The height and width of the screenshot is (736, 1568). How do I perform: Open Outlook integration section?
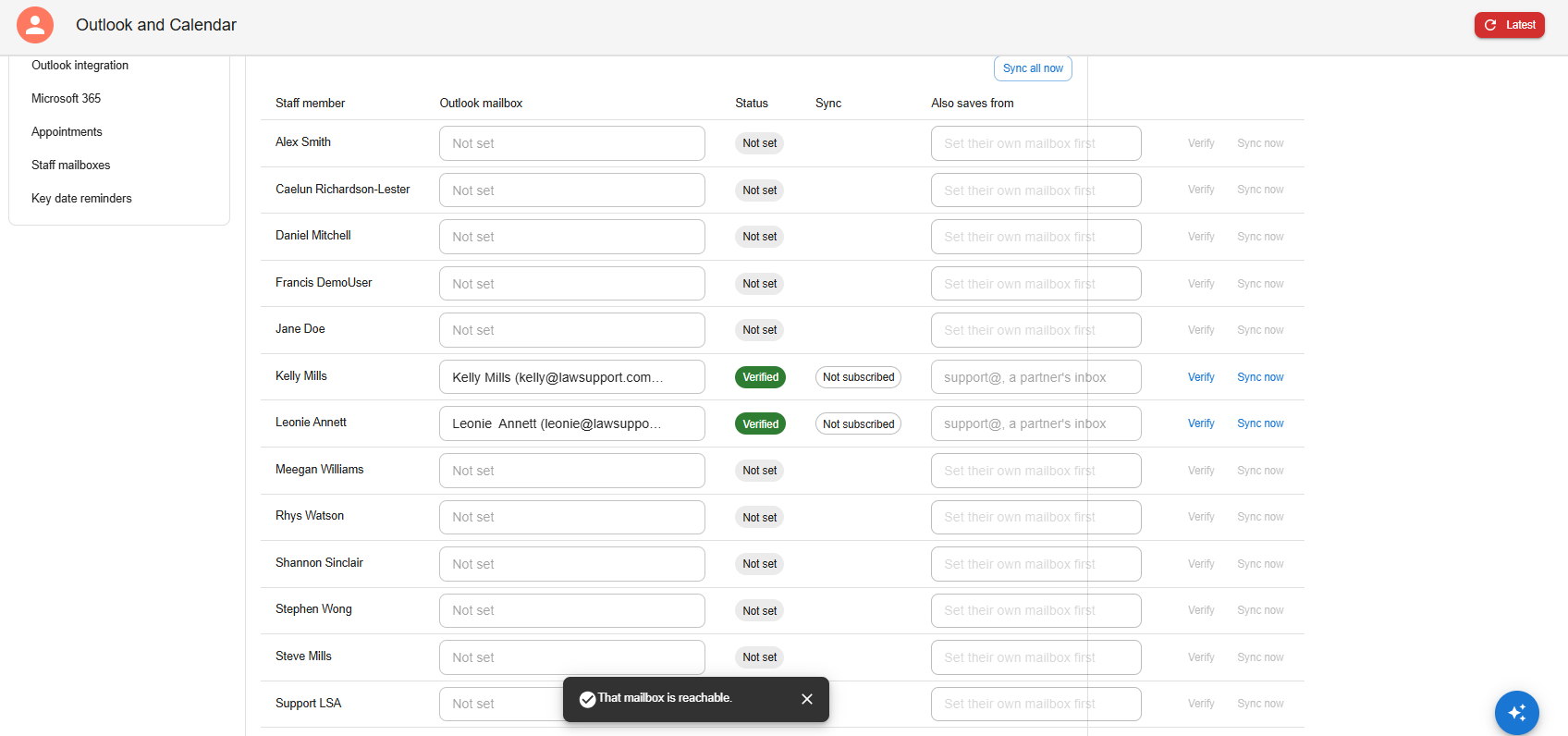coord(80,66)
